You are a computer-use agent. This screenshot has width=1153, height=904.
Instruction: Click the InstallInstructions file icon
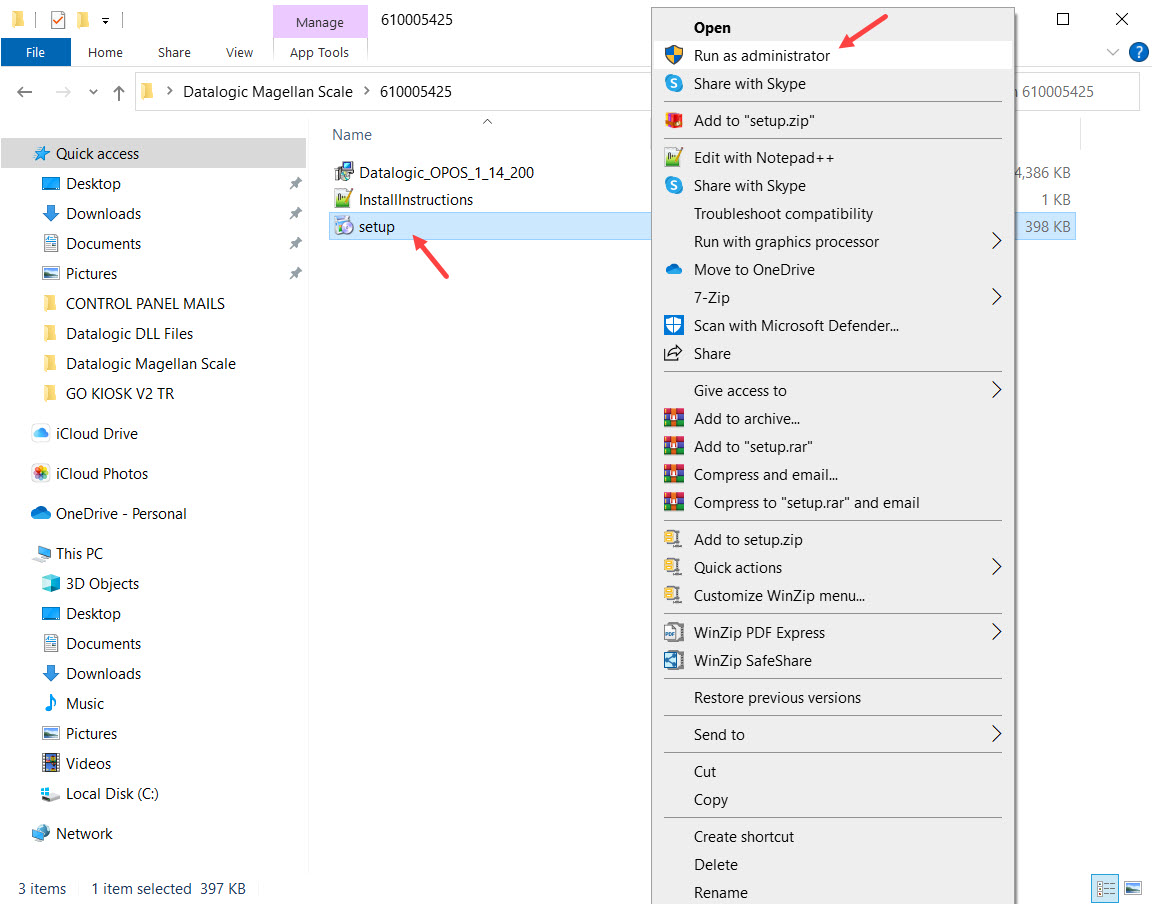[x=343, y=199]
